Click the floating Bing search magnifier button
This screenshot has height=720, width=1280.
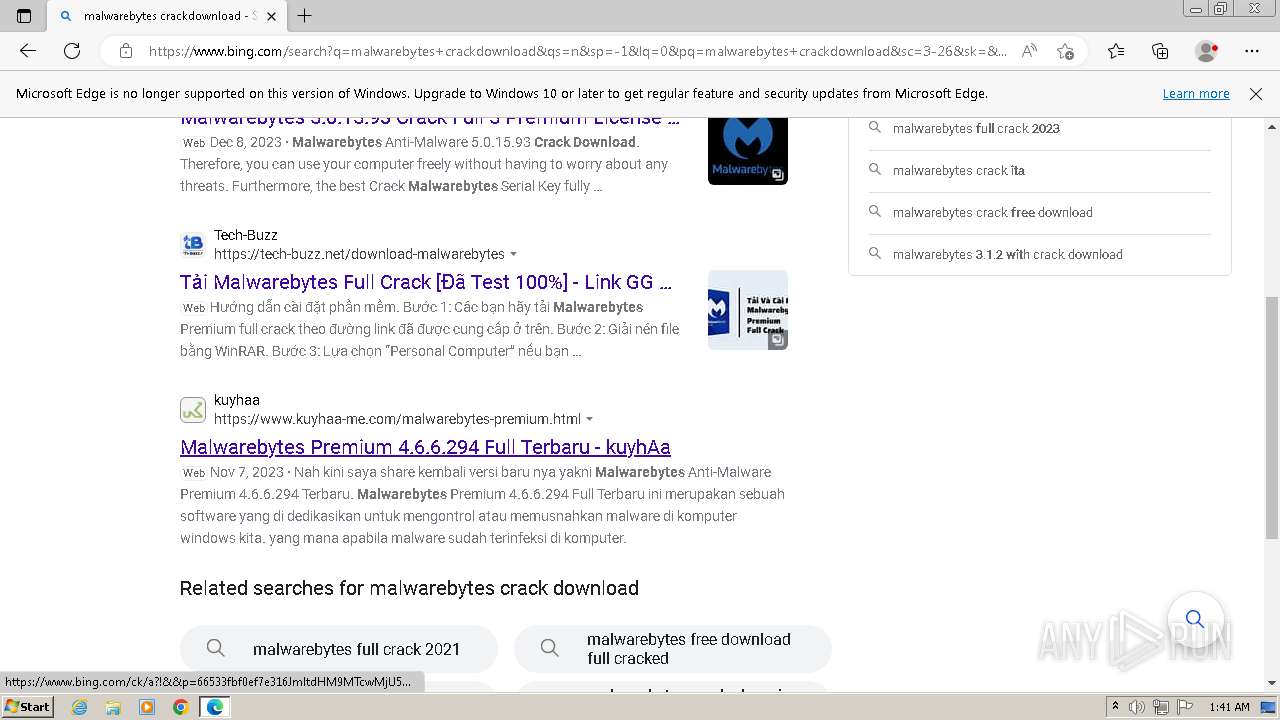click(1195, 619)
